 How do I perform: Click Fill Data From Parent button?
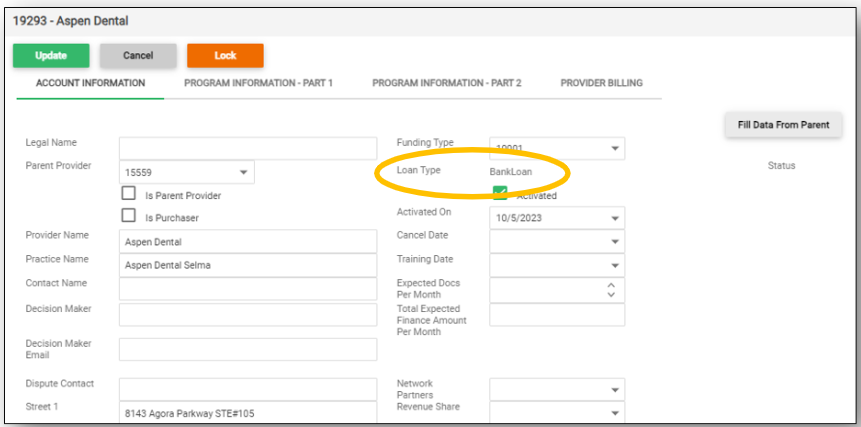point(783,125)
